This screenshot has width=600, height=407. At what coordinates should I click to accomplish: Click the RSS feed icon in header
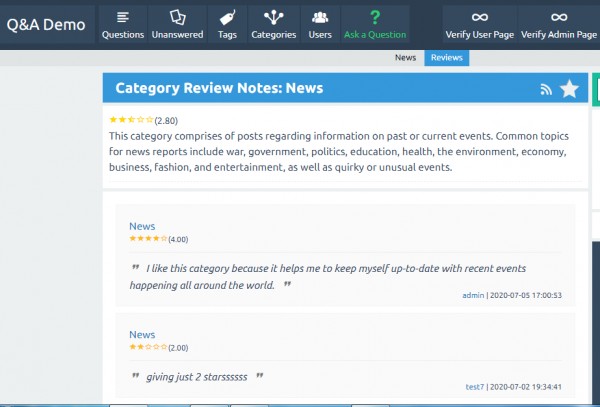point(546,89)
